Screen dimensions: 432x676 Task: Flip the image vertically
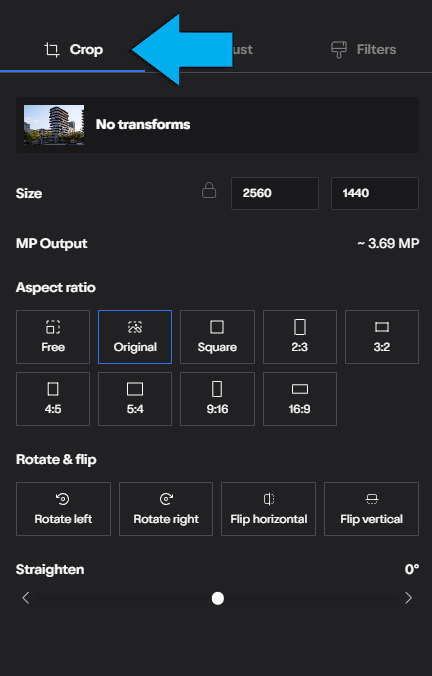(371, 509)
